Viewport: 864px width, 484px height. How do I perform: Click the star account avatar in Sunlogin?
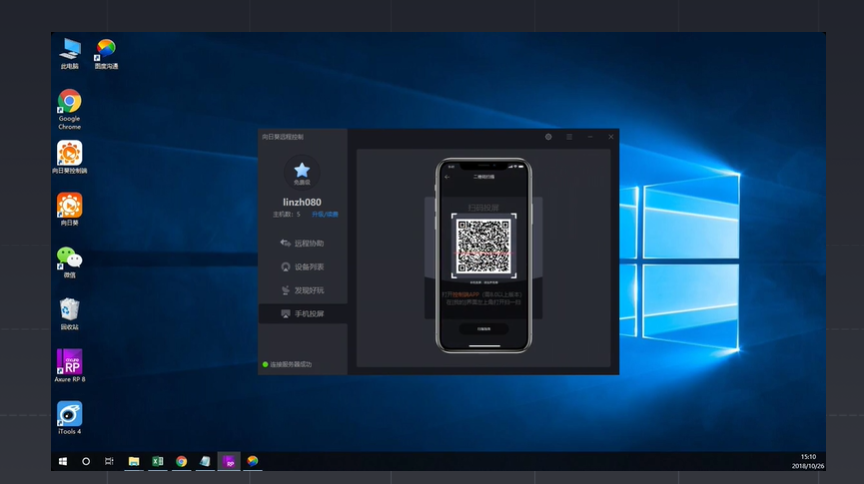pos(301,172)
